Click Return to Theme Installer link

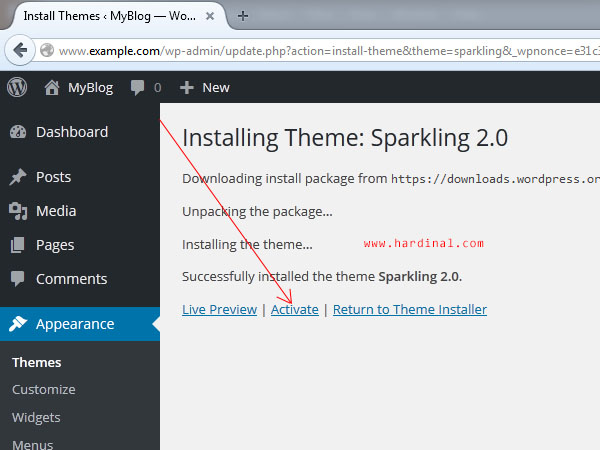click(x=410, y=309)
